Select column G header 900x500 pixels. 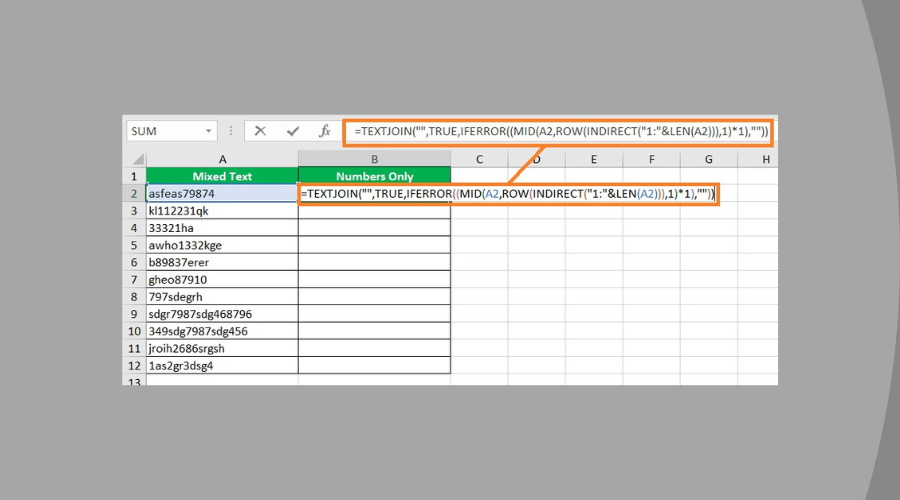(709, 159)
